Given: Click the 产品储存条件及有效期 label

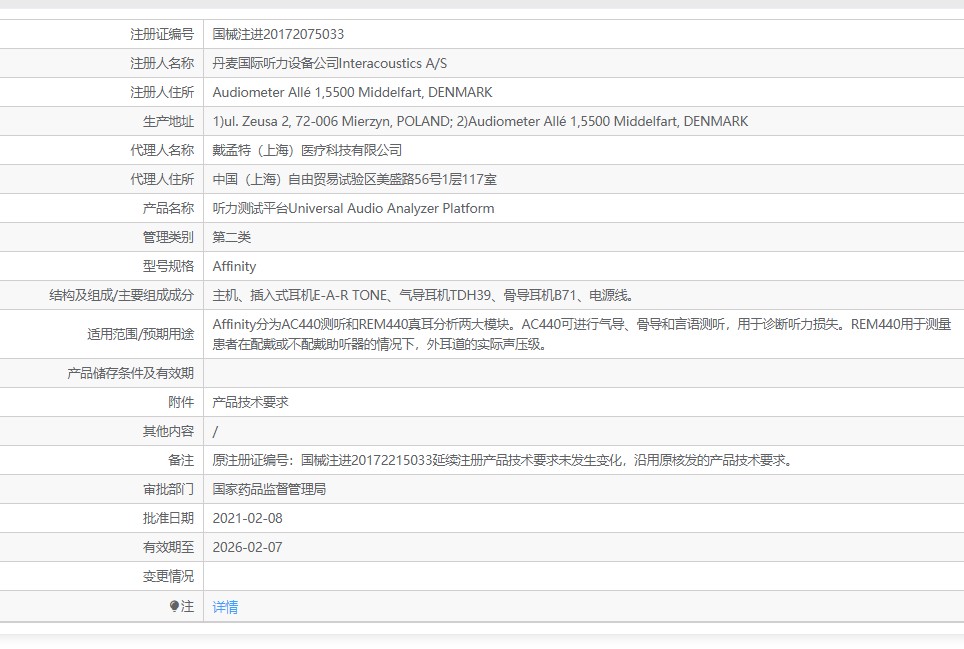Looking at the screenshot, I should tap(131, 373).
